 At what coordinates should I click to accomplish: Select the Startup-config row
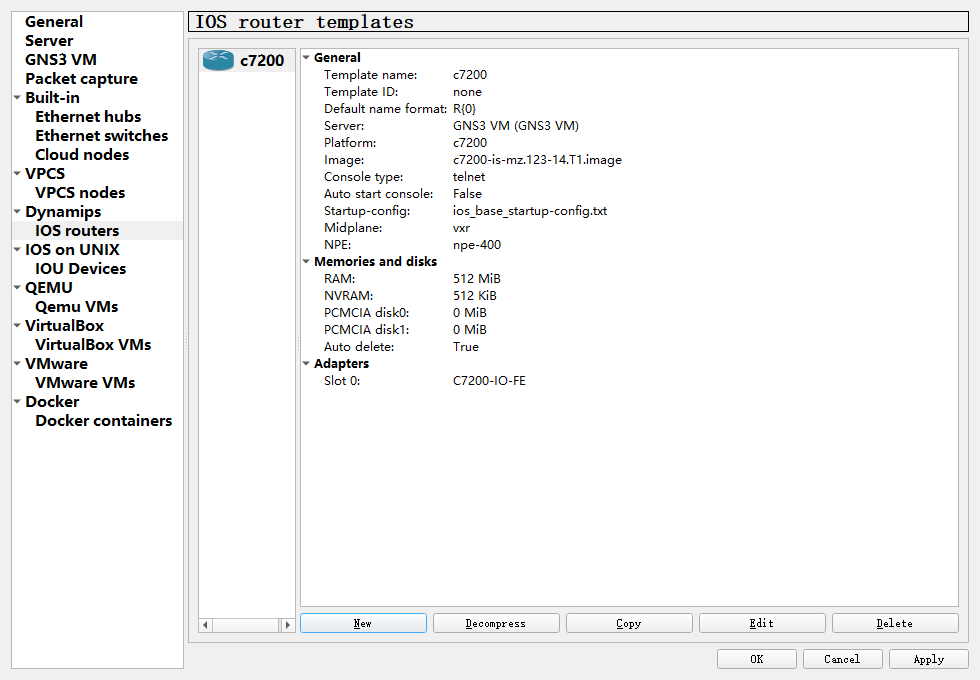click(629, 211)
